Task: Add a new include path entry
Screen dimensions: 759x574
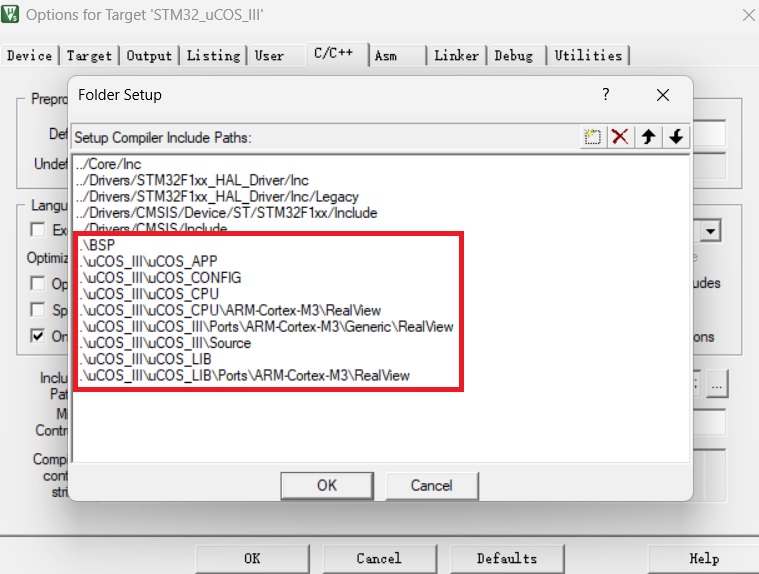Action: pos(592,137)
